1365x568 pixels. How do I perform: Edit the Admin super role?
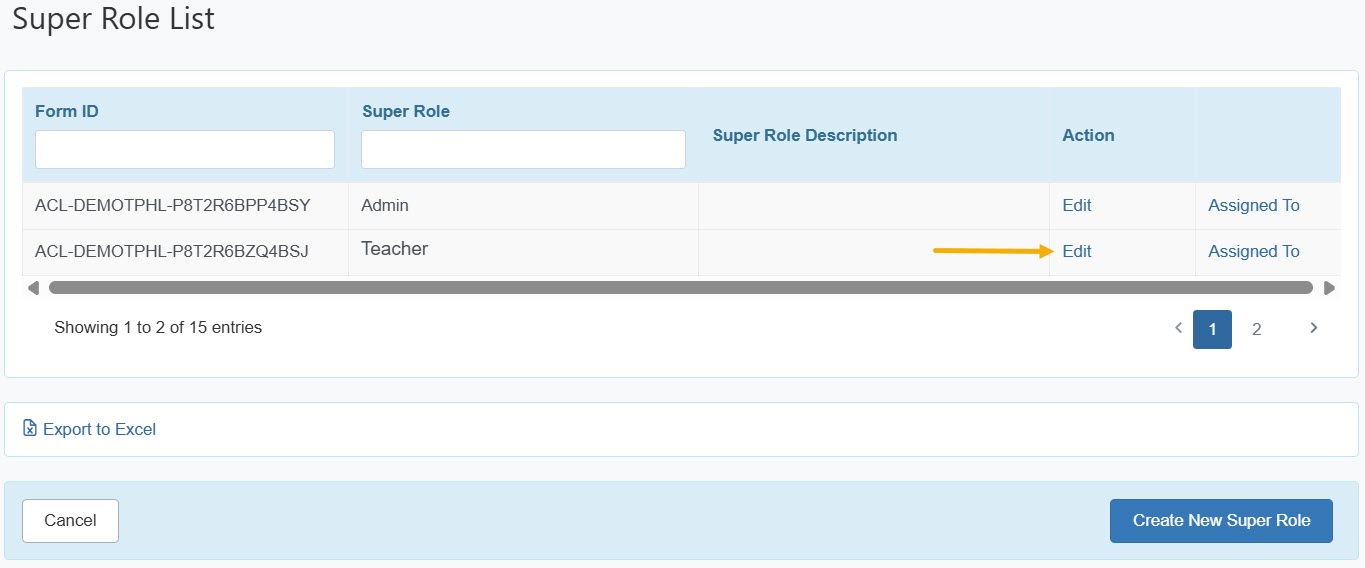1076,206
